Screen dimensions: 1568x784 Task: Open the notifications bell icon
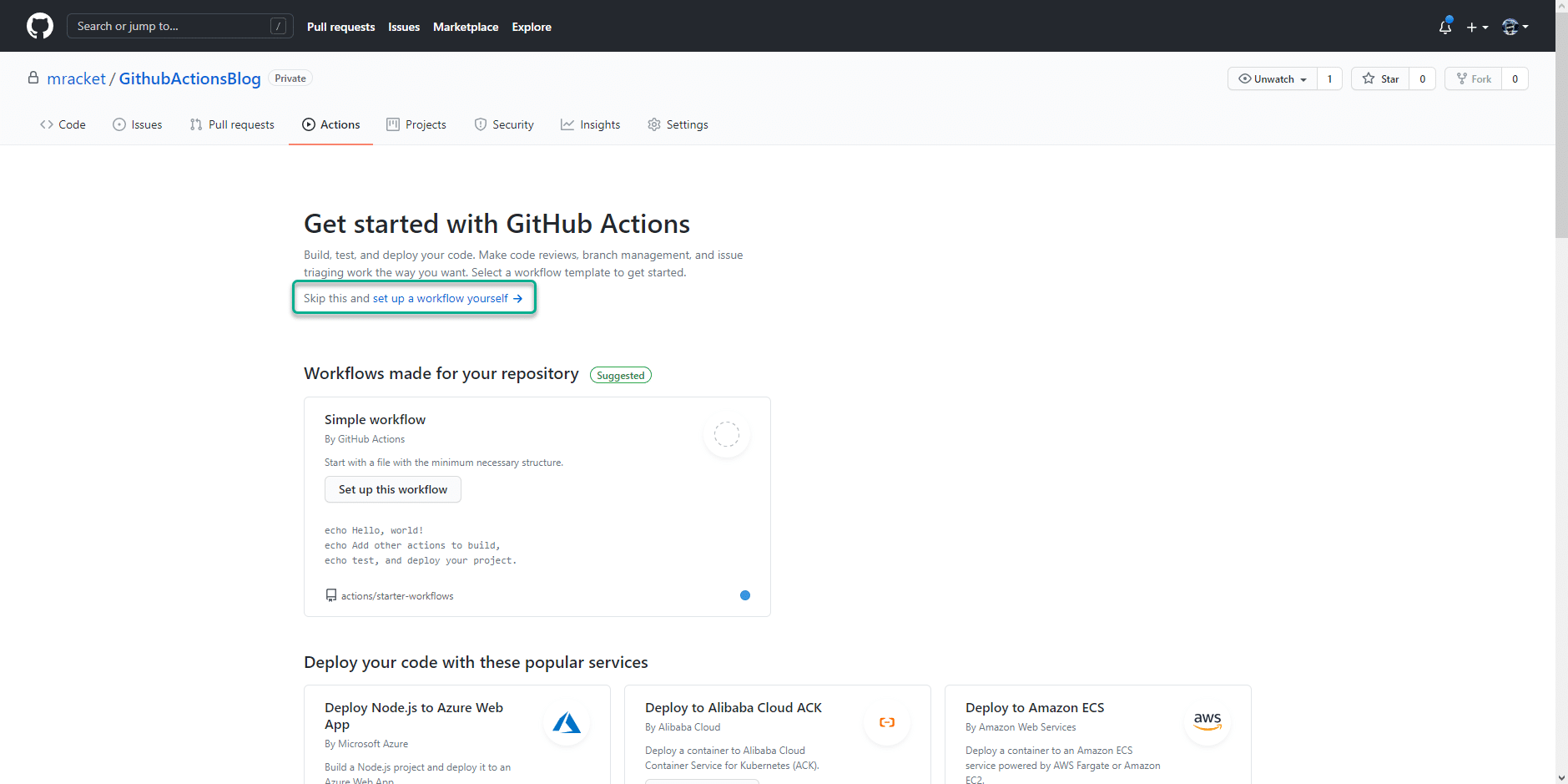coord(1445,27)
